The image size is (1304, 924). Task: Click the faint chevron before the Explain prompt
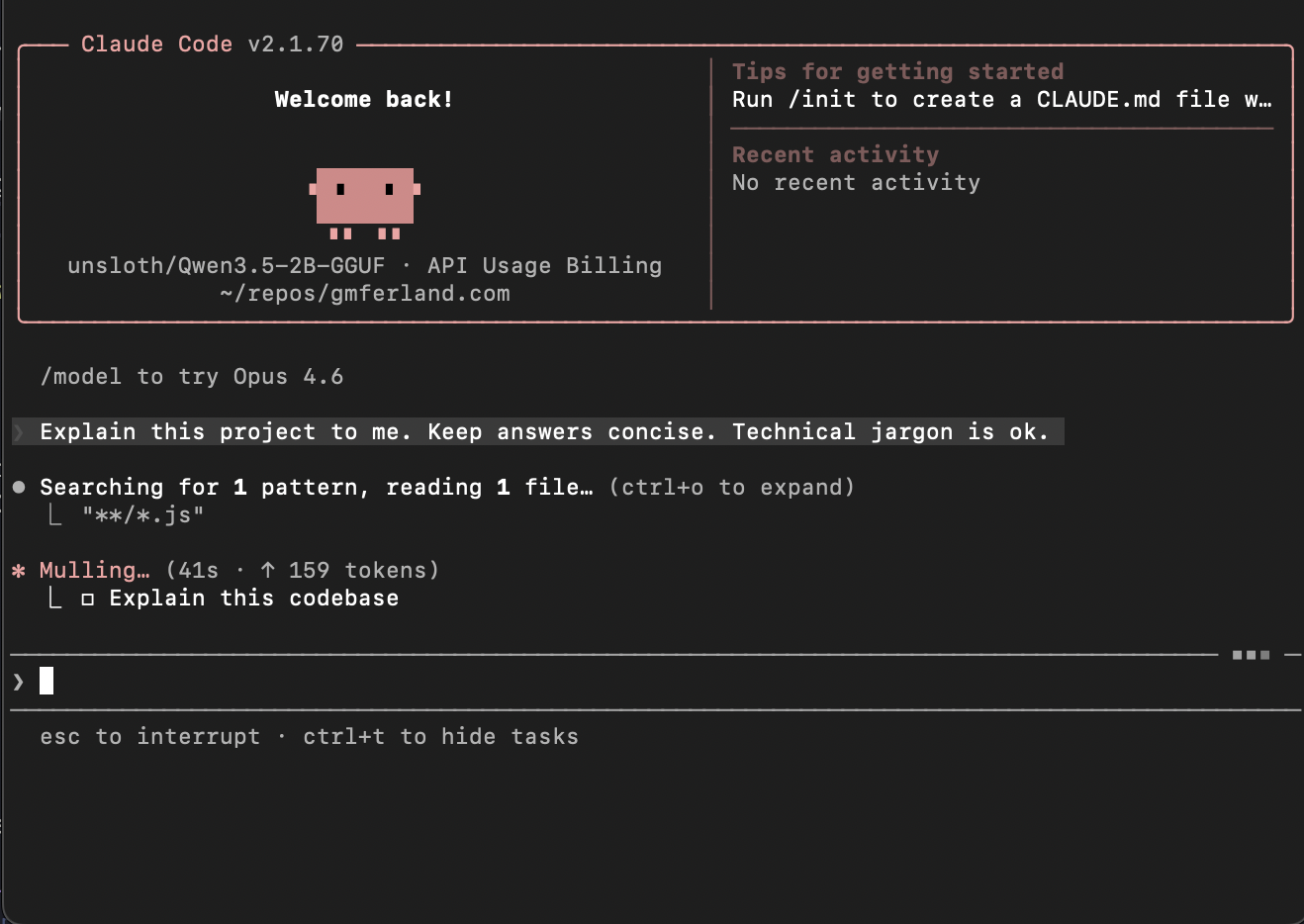18,432
